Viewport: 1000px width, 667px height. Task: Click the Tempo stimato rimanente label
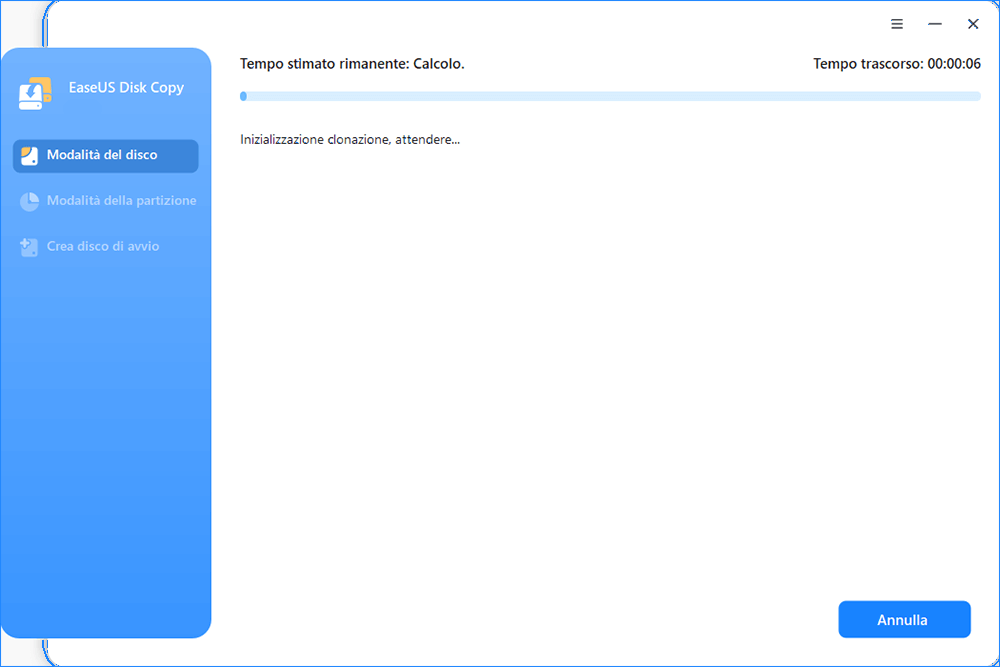tap(352, 64)
